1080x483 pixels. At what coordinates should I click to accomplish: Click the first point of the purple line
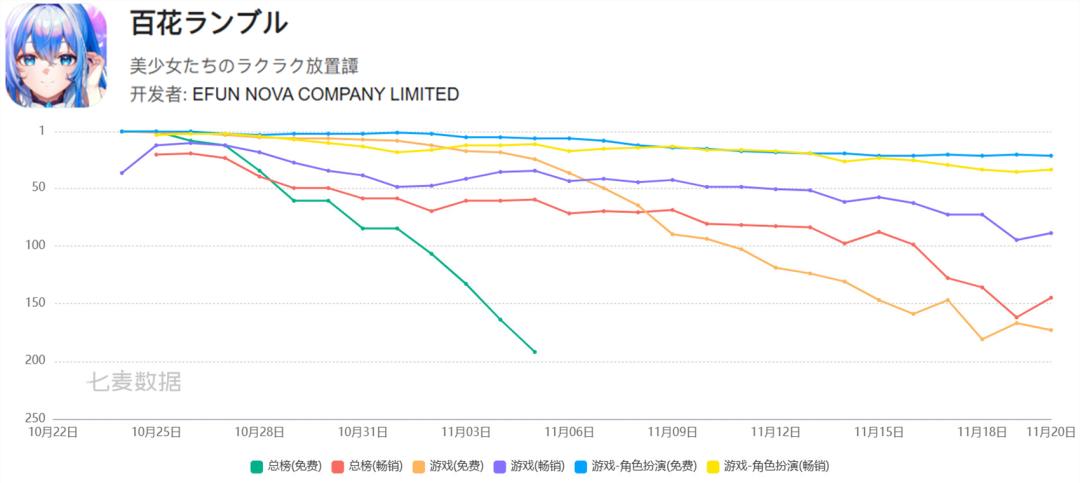(x=122, y=173)
